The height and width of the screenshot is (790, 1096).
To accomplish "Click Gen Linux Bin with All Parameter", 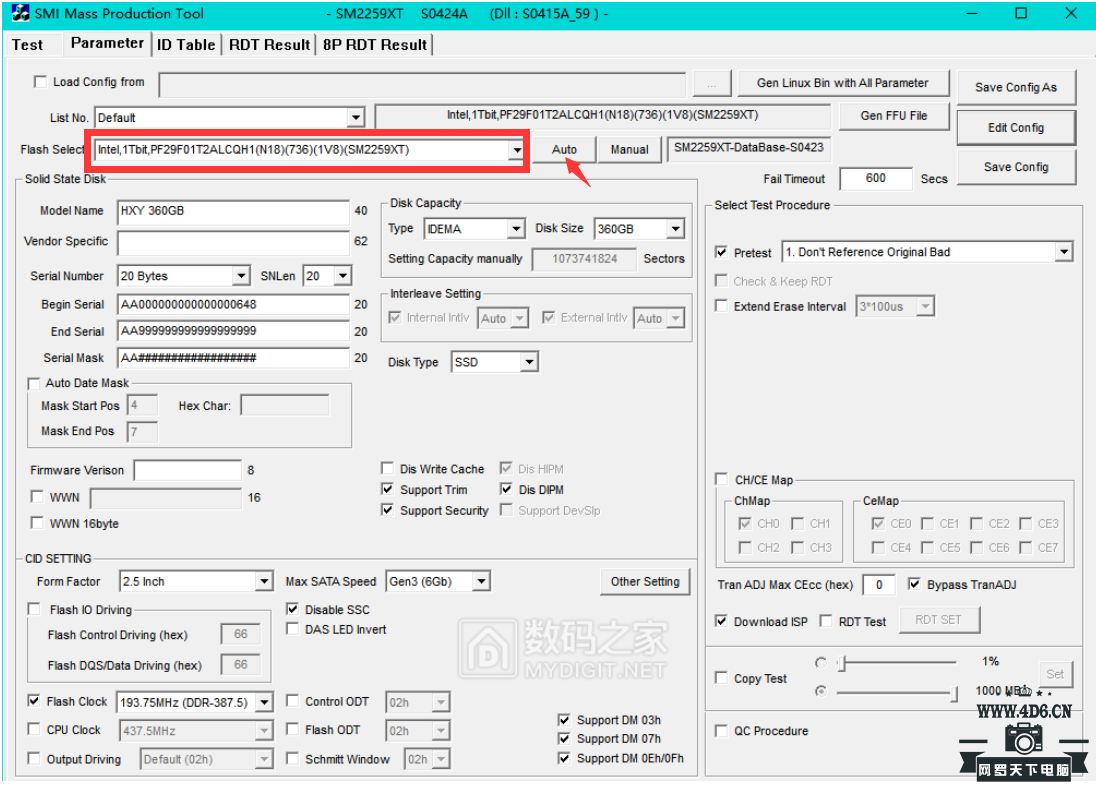I will [x=842, y=83].
